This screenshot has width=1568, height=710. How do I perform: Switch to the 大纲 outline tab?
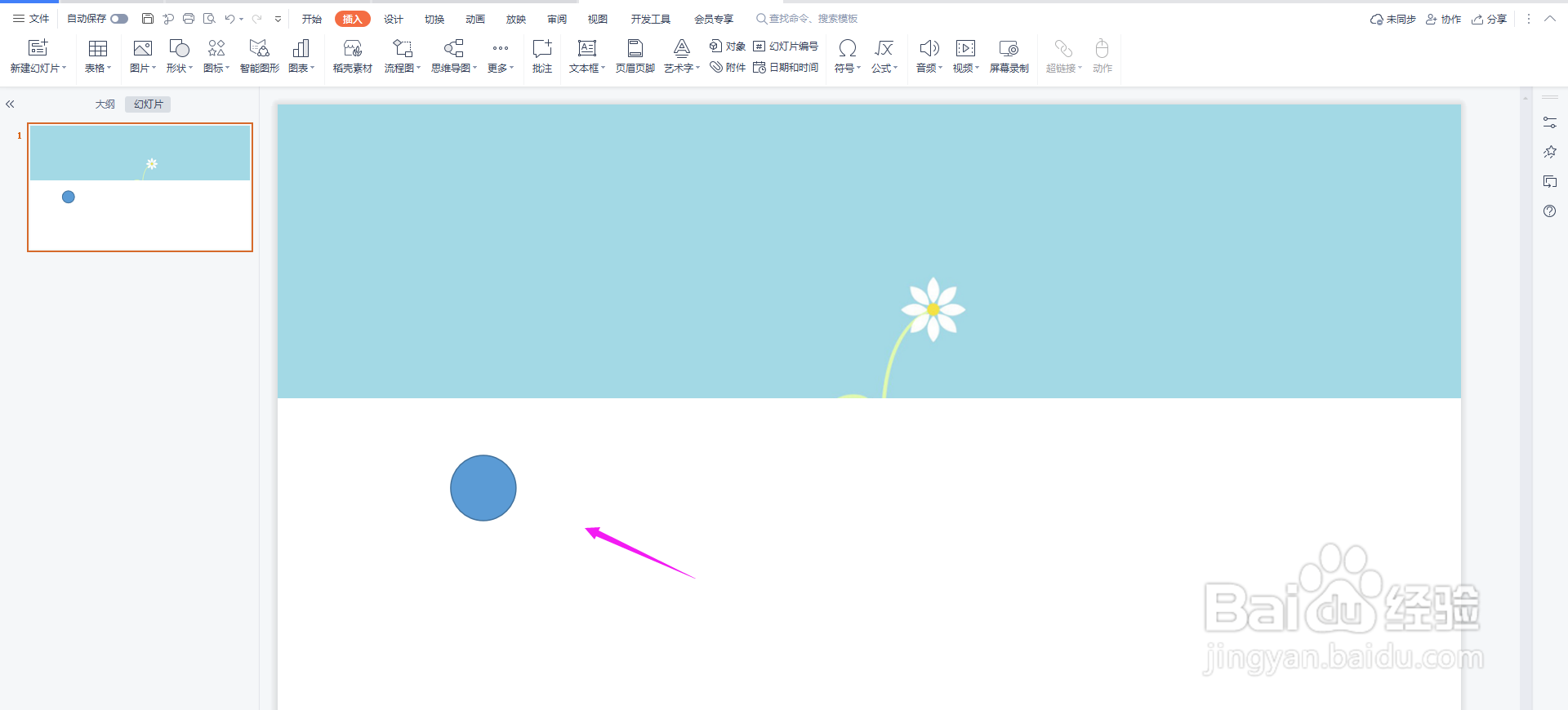point(105,104)
